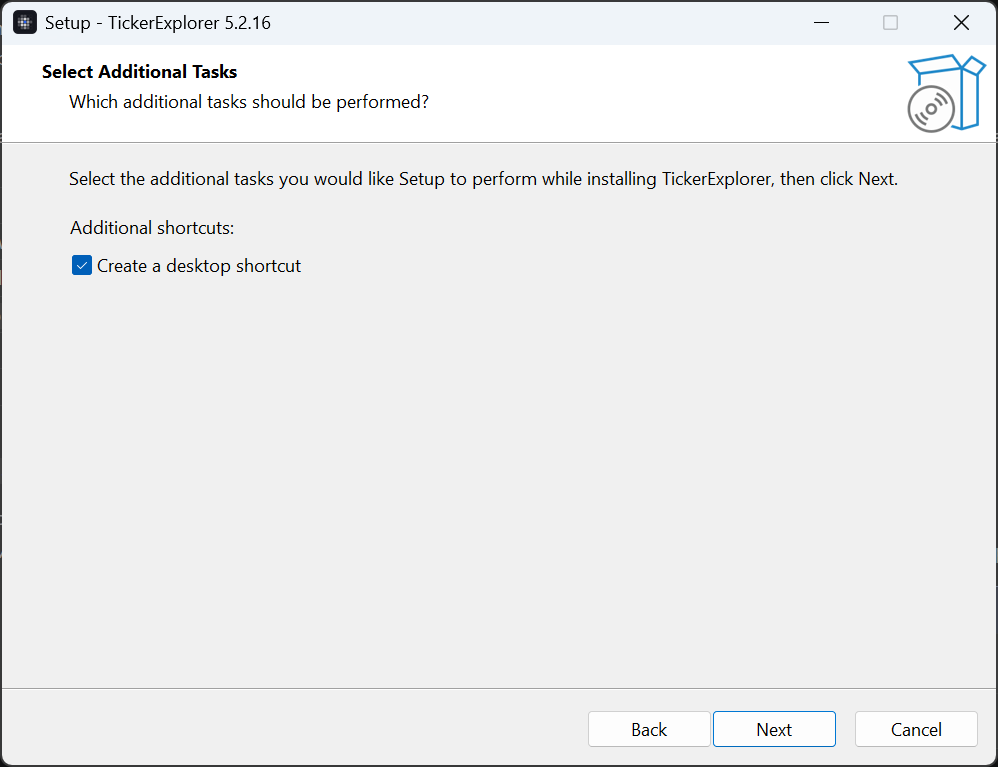
Task: Click the disabled maximize button
Action: pyautogui.click(x=890, y=23)
